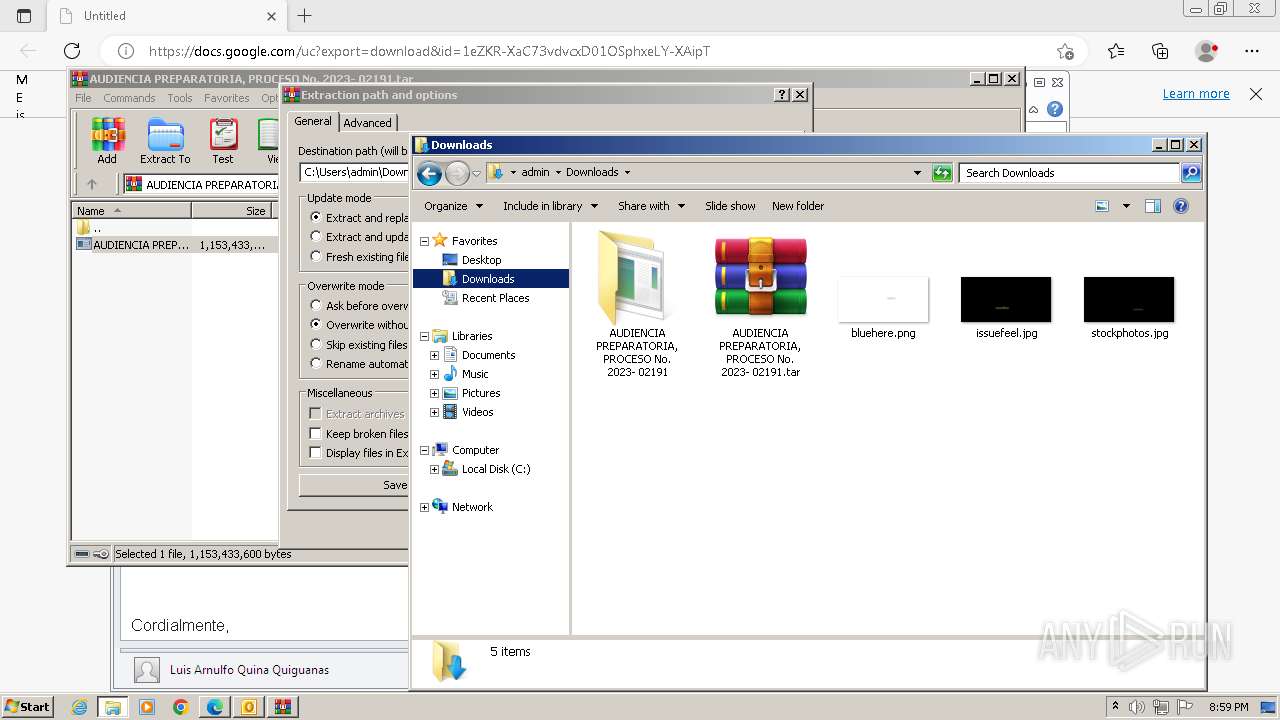Open Edge Collections icon
Screen dimensions: 1280x720
coord(1160,51)
